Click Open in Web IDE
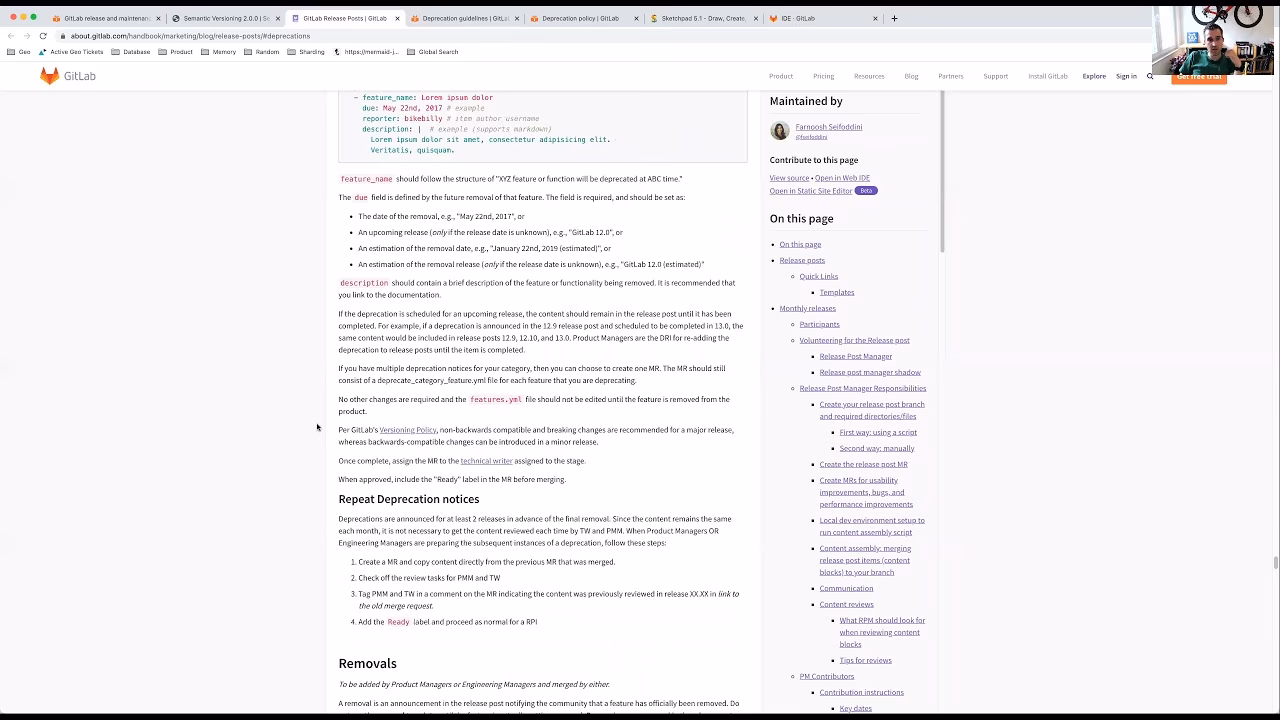Image resolution: width=1280 pixels, height=720 pixels. click(842, 178)
